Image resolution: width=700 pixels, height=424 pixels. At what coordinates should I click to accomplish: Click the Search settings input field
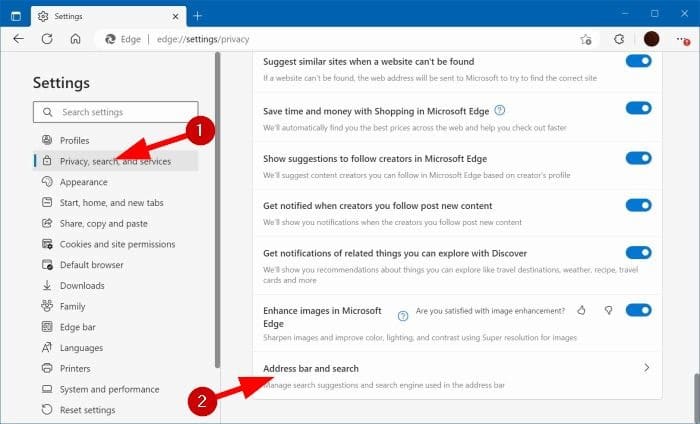click(x=116, y=112)
